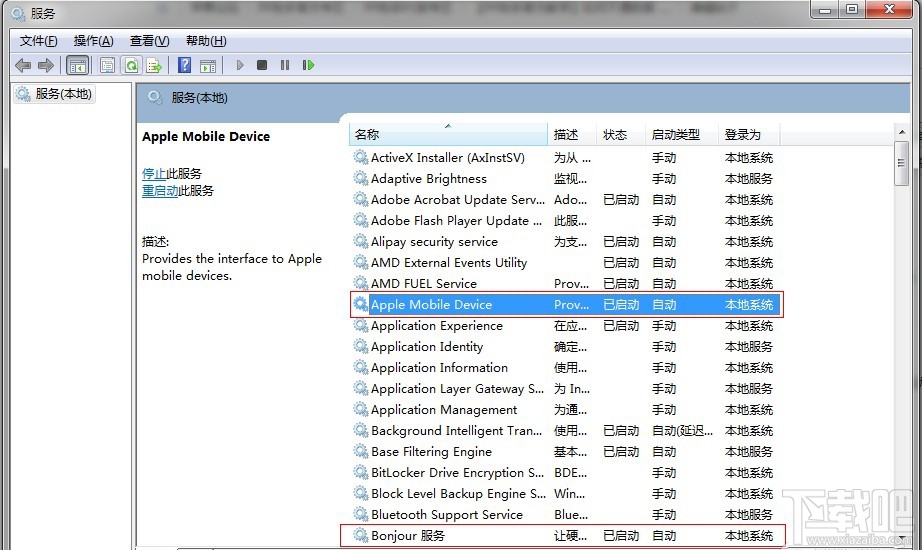
Task: Open the 文件(F) menu
Action: point(38,41)
